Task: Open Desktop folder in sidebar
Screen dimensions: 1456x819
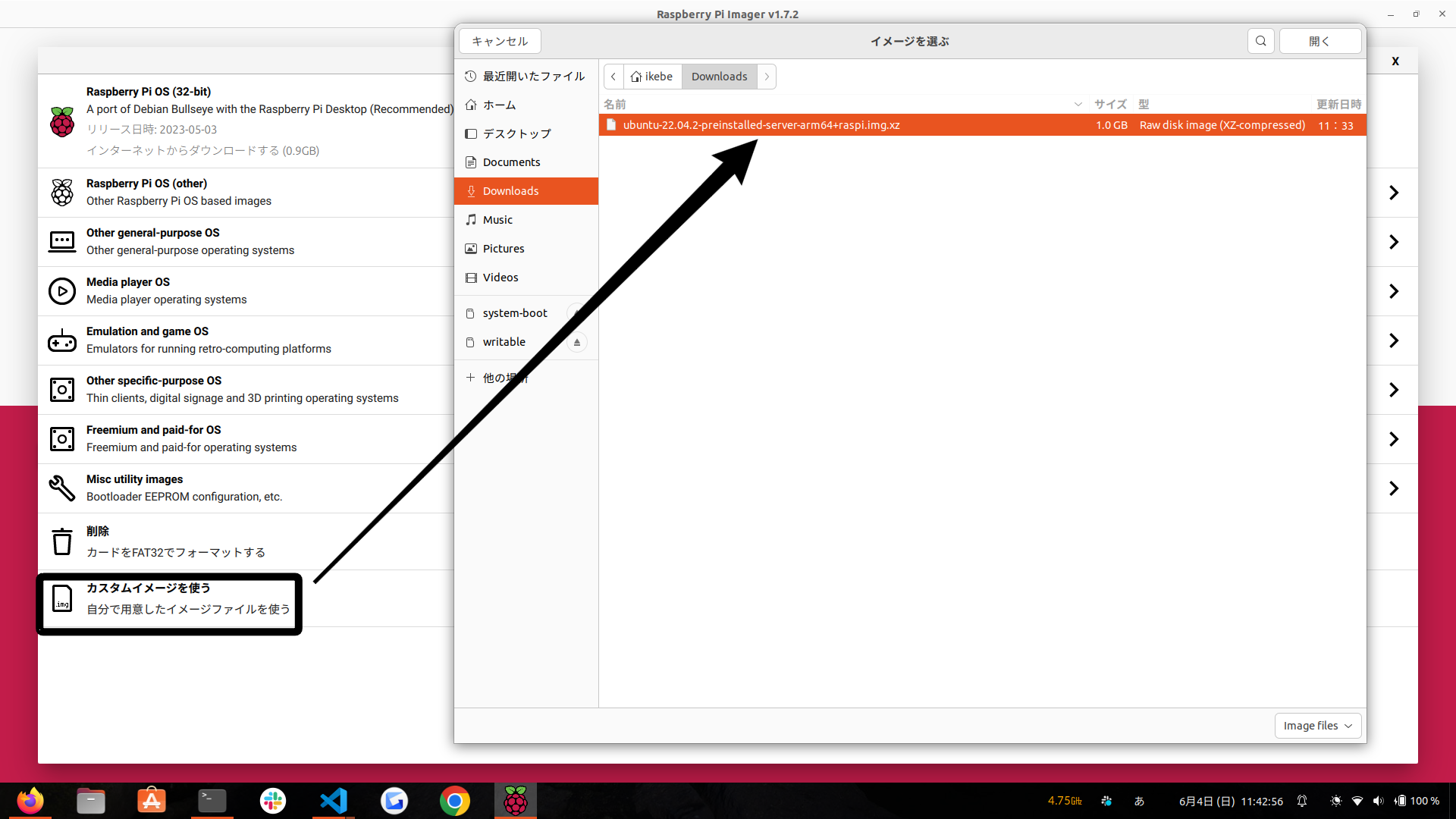Action: point(516,133)
